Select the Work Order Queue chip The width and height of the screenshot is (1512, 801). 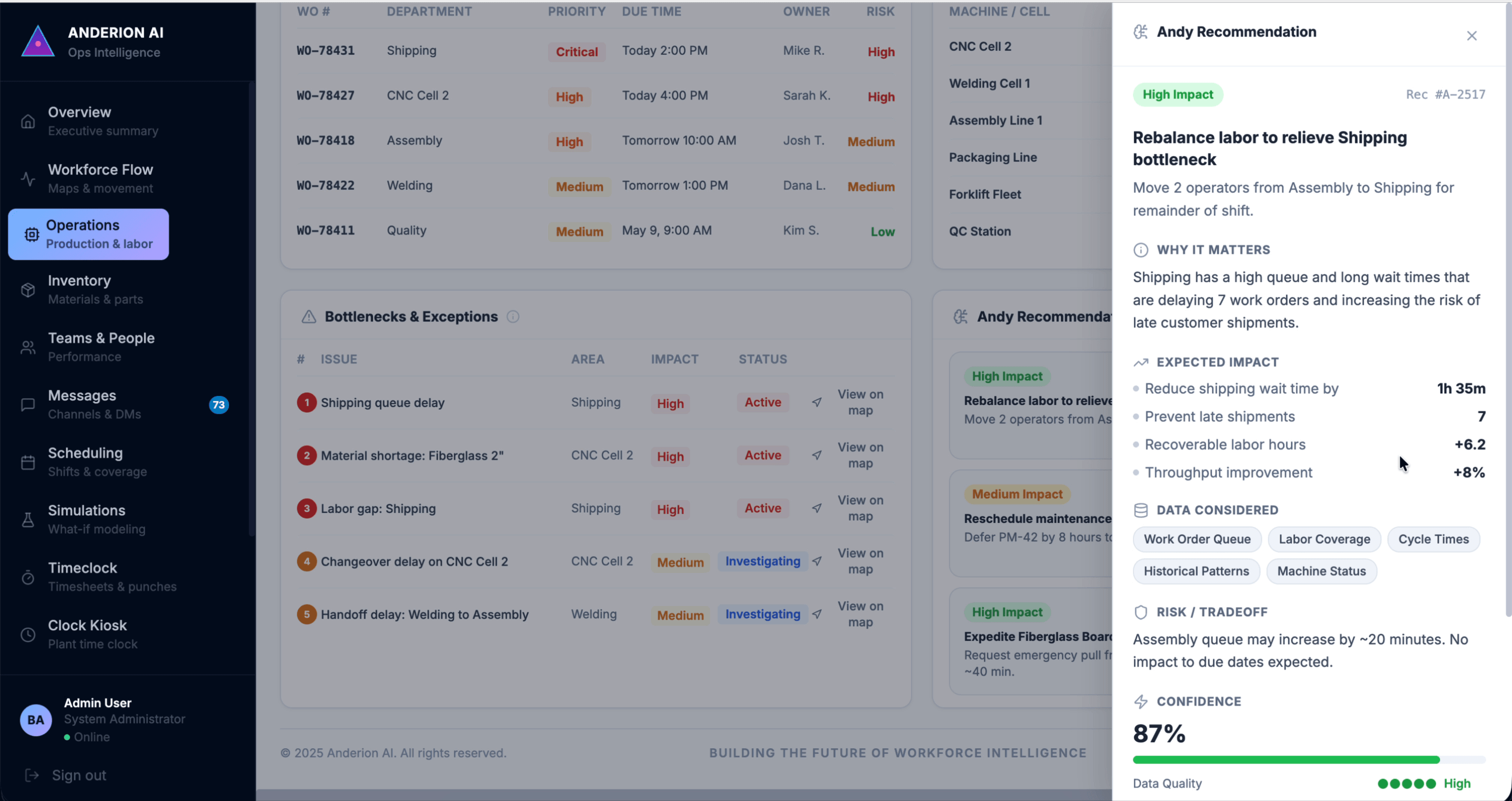coord(1197,539)
